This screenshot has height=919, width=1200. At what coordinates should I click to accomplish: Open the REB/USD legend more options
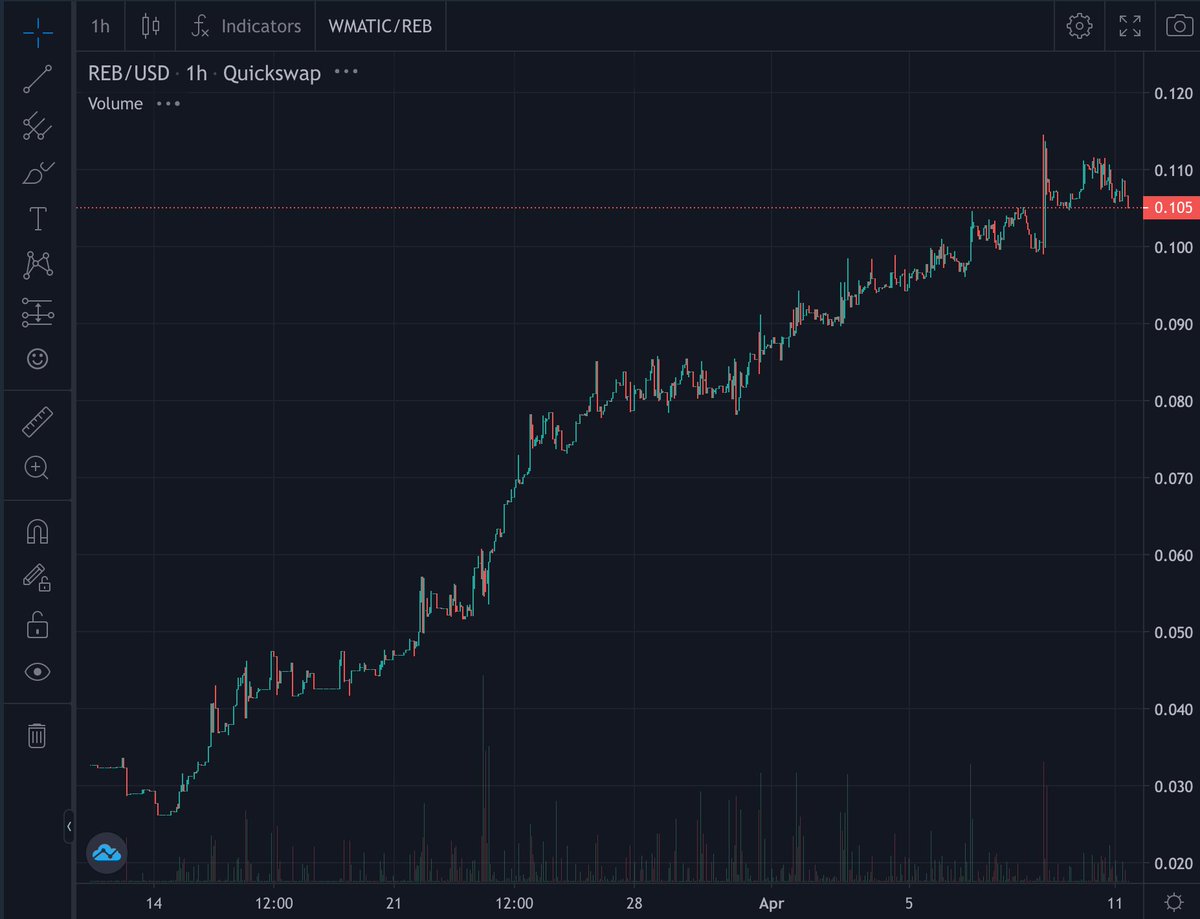point(346,73)
